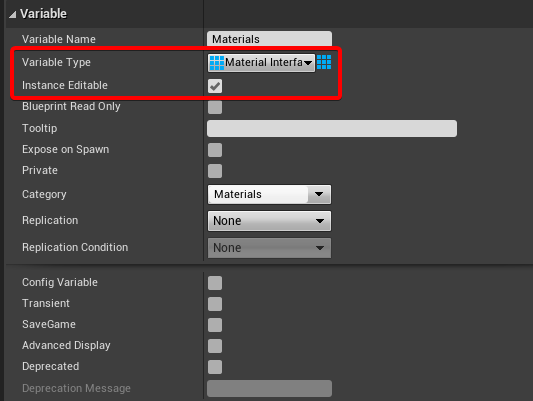The height and width of the screenshot is (401, 533).
Task: Enable the Blueprint Read Only checkbox
Action: (215, 107)
